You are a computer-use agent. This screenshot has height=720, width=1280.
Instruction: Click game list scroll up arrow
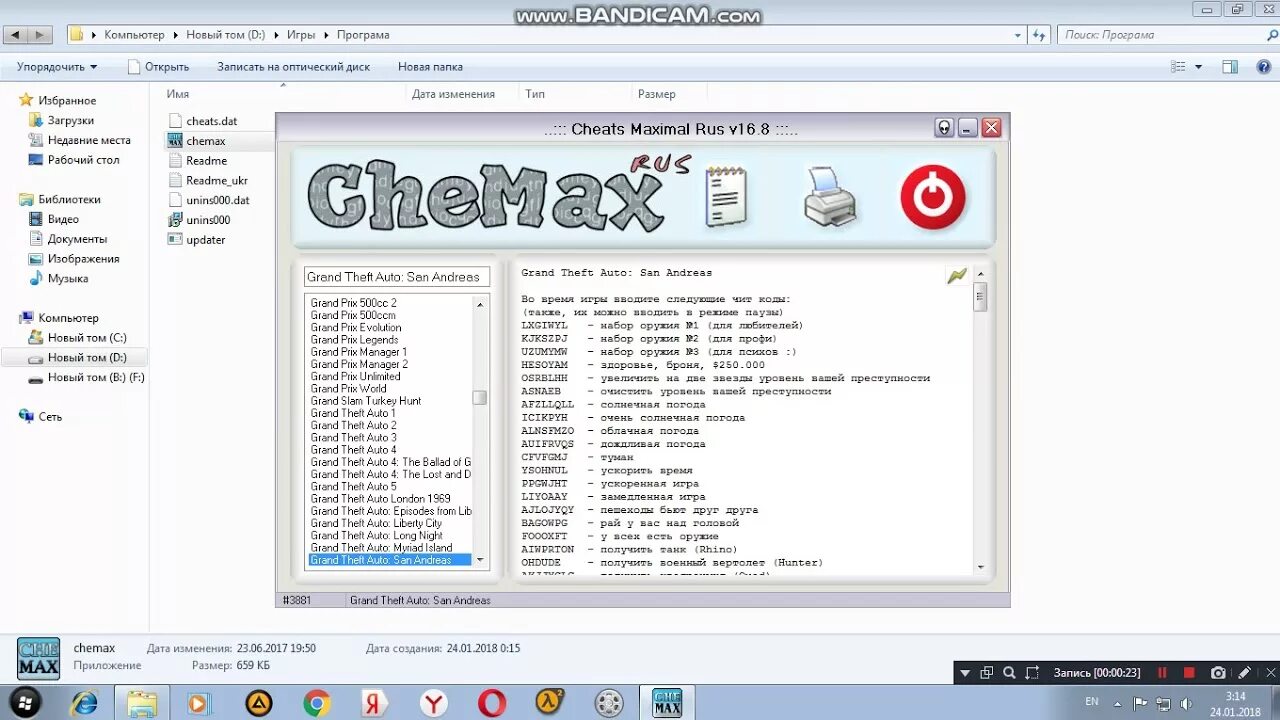pos(480,303)
